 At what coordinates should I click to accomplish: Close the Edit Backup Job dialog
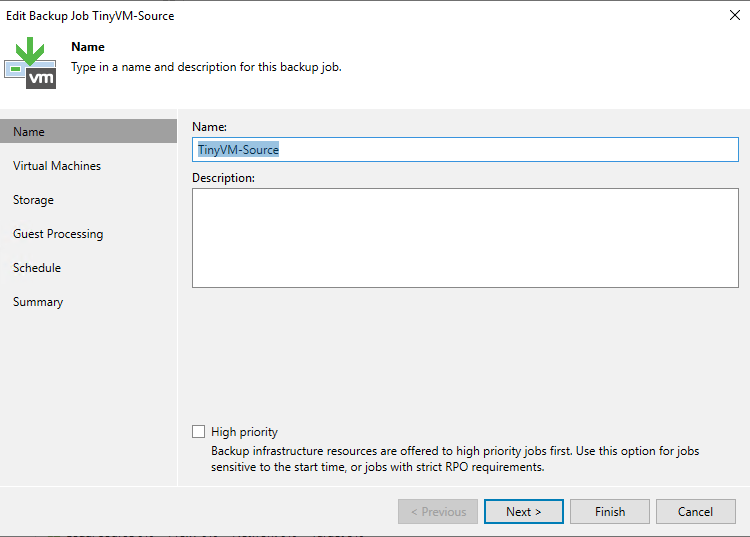pos(734,15)
